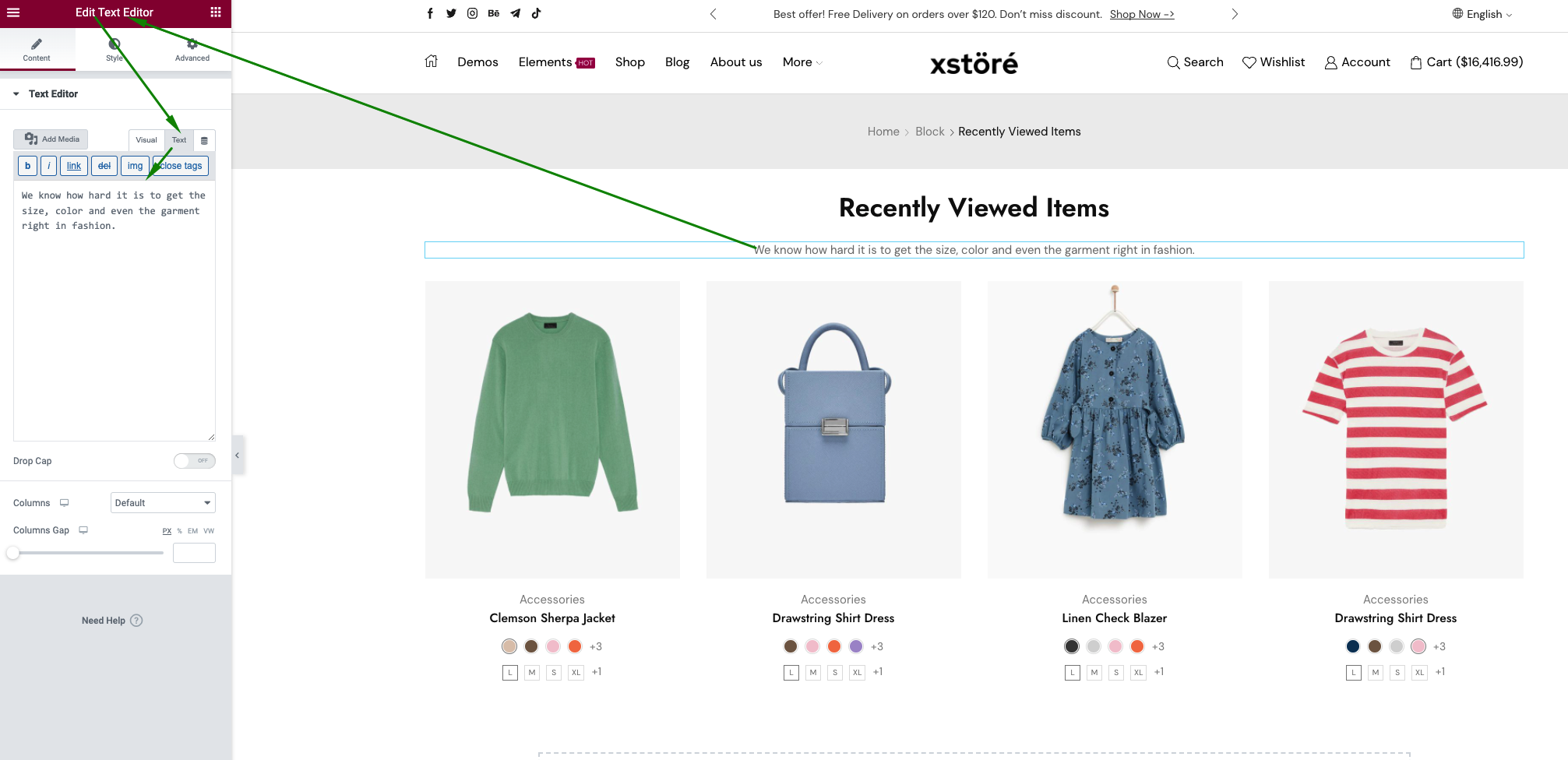This screenshot has height=760, width=1568.
Task: Switch to the Content tab
Action: coord(37,49)
